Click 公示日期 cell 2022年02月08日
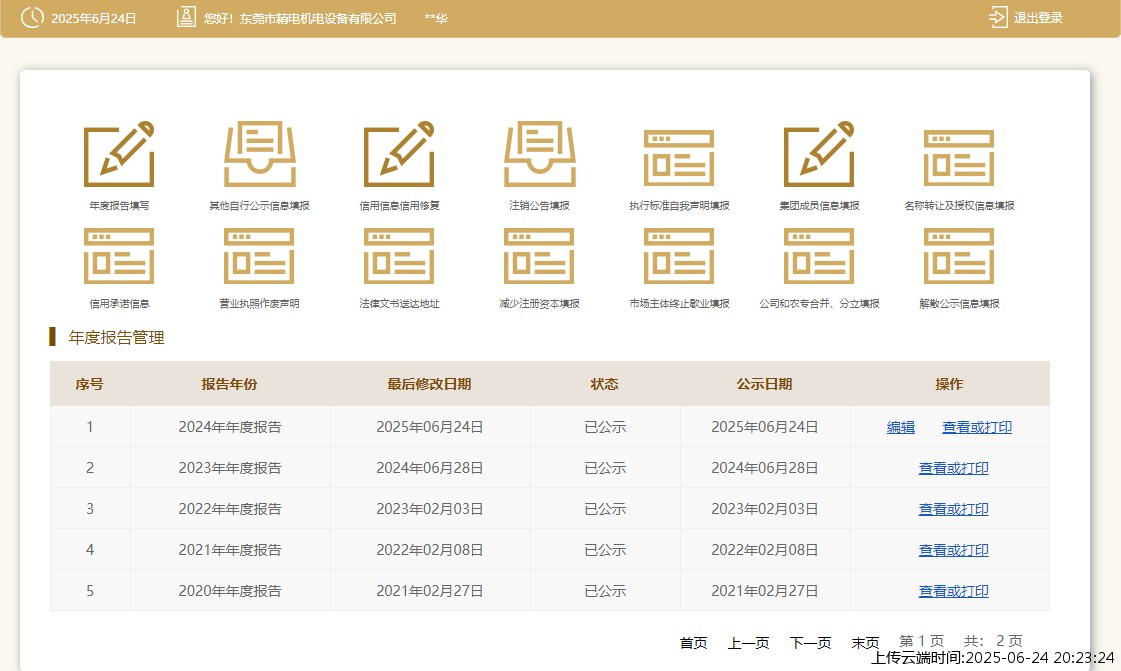This screenshot has width=1121, height=671. pos(765,550)
